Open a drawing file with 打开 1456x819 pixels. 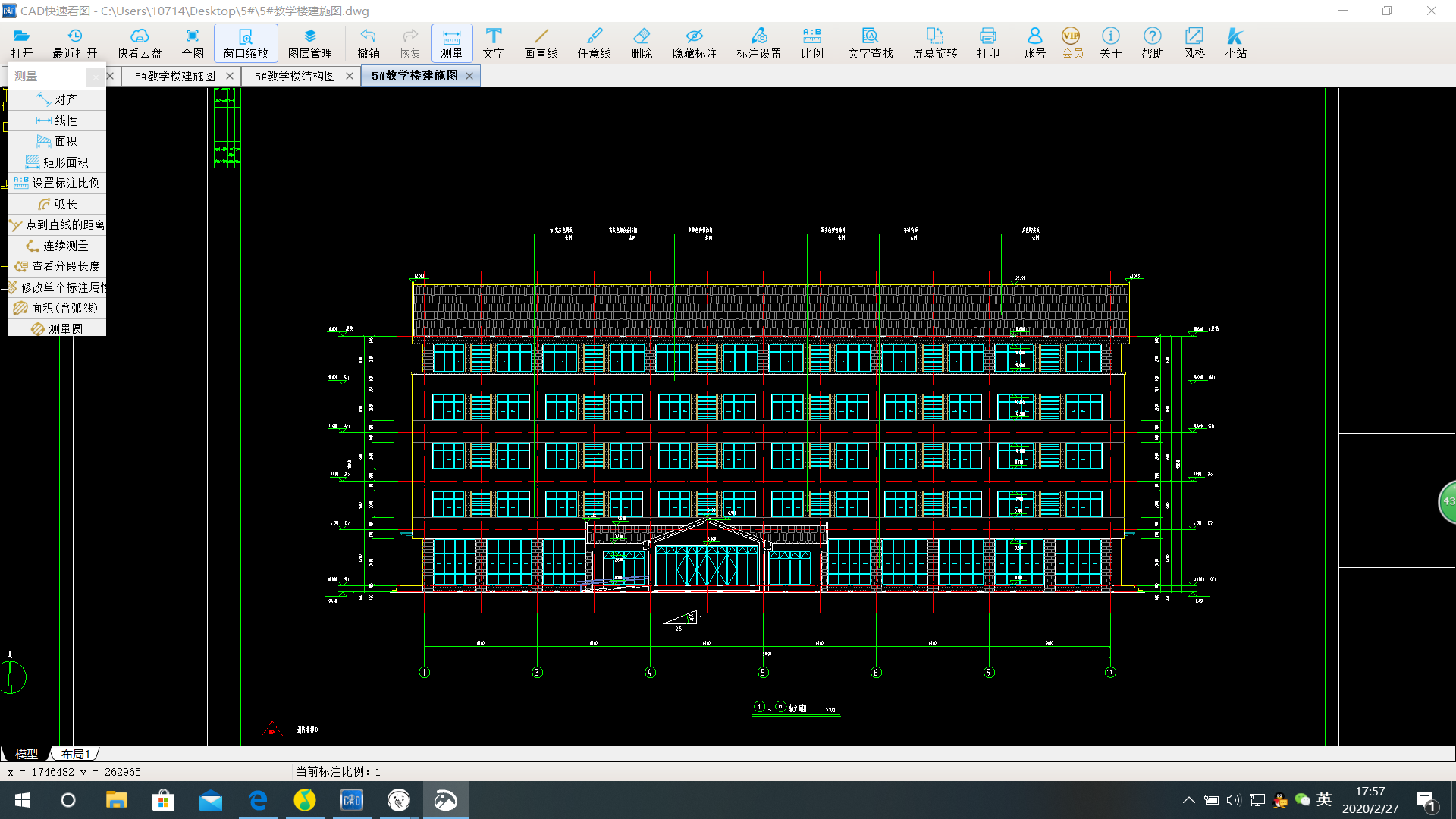click(22, 43)
